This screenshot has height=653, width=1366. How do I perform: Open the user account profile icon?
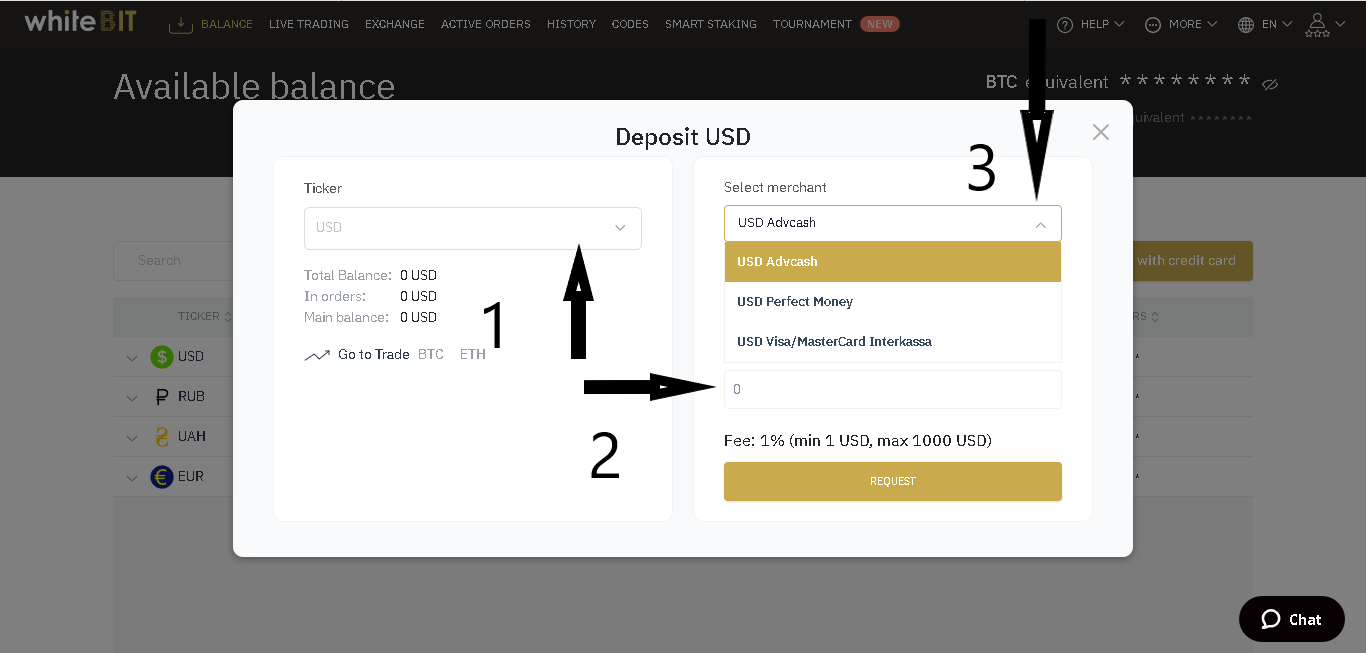pyautogui.click(x=1317, y=25)
